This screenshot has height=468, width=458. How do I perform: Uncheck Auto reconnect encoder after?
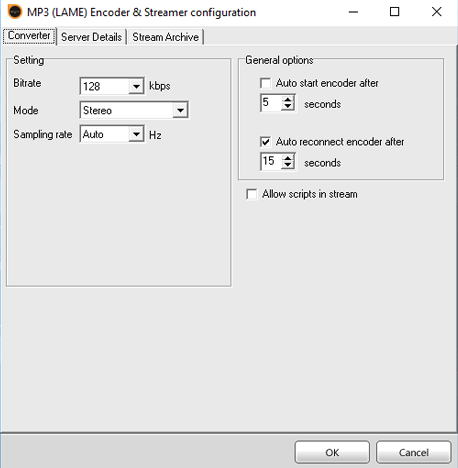[x=265, y=142]
